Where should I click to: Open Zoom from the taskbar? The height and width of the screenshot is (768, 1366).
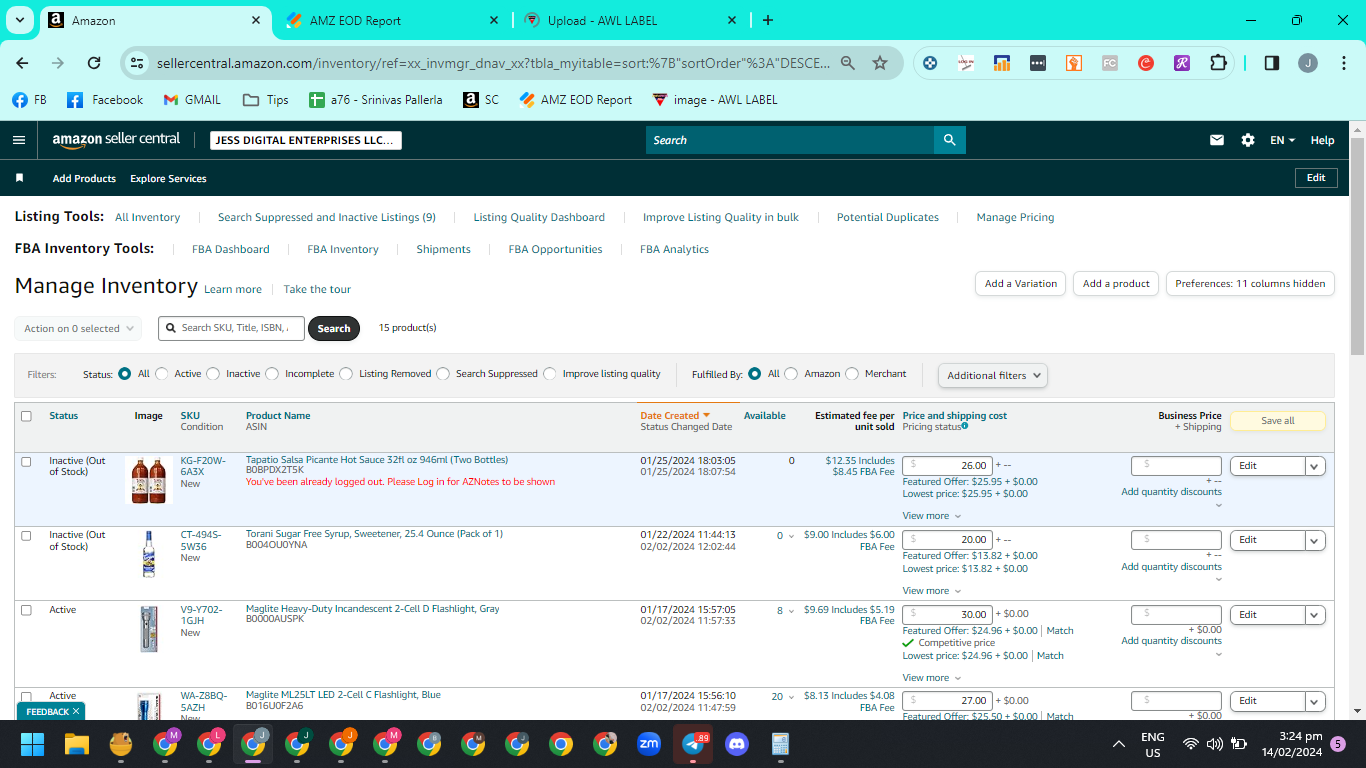pyautogui.click(x=649, y=744)
